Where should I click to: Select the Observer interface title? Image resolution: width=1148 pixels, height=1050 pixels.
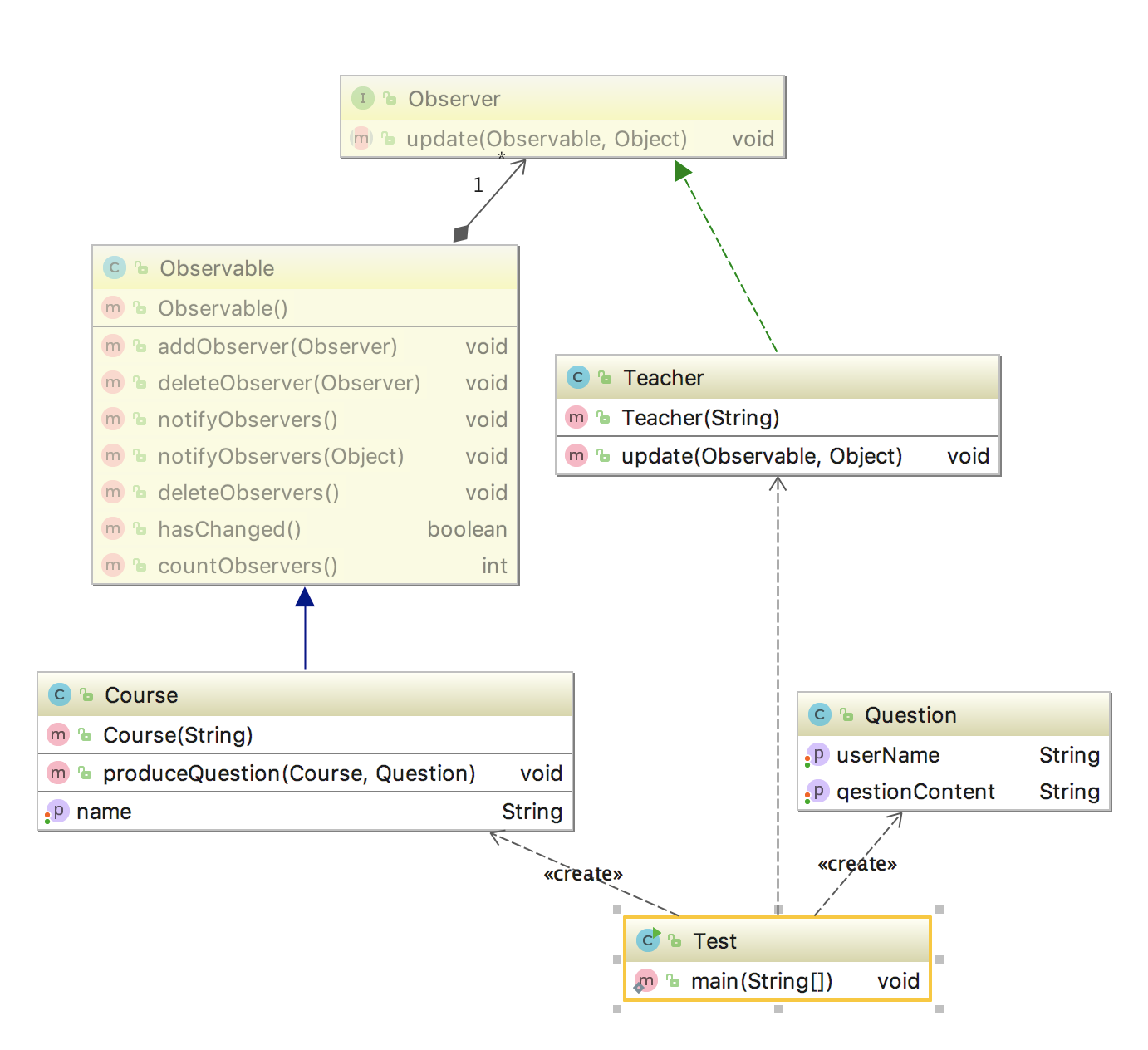coord(454,99)
